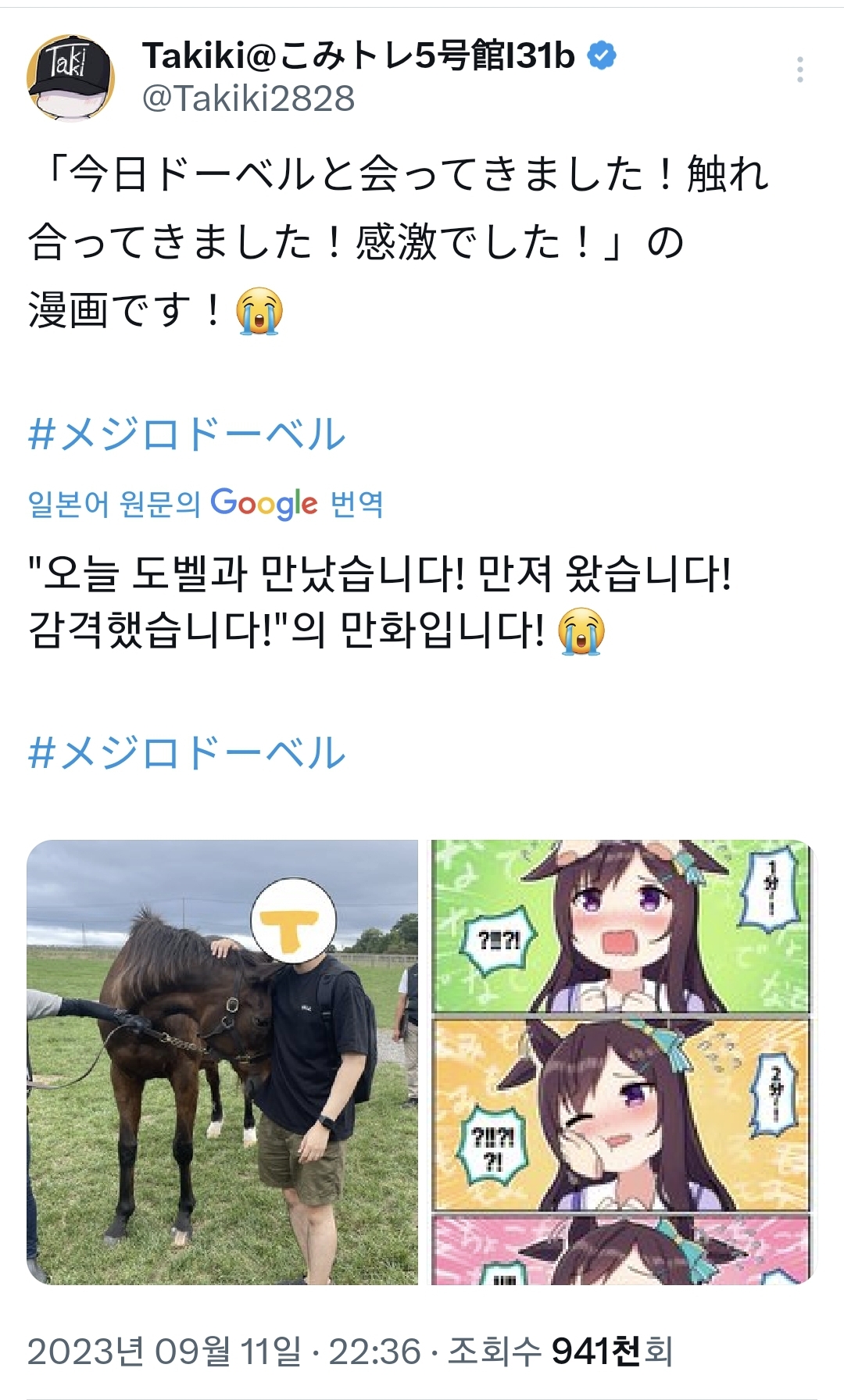The image size is (844, 1400).
Task: Open the horse photo thumbnail
Action: pyautogui.click(x=223, y=1062)
